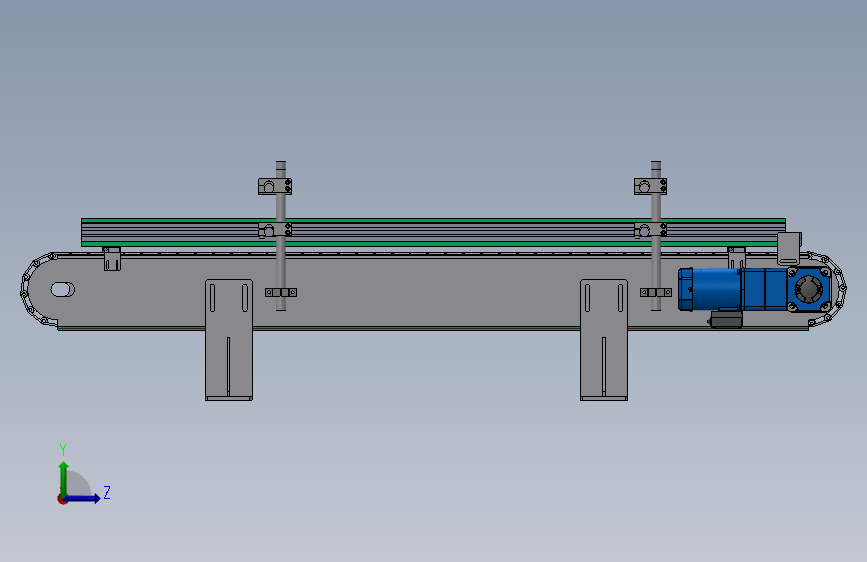Select the right support leg bracket
867x562 pixels.
coord(604,340)
